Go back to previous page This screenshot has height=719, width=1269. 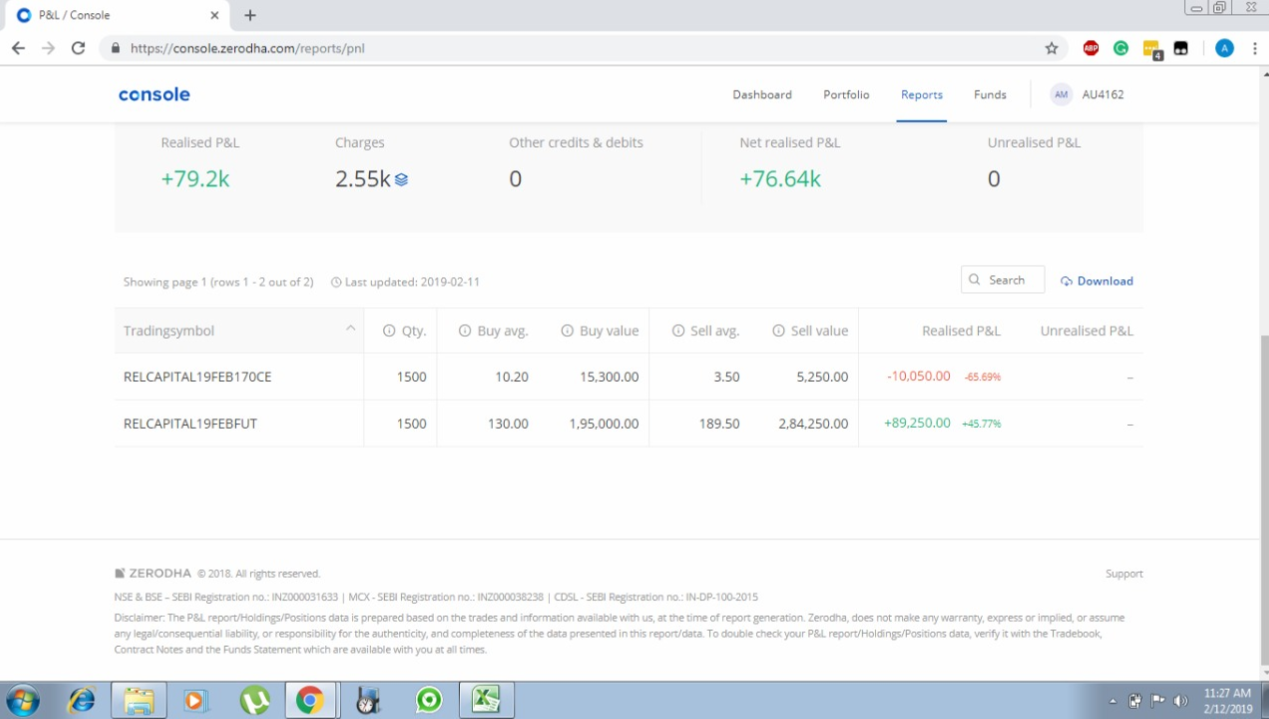tap(18, 48)
